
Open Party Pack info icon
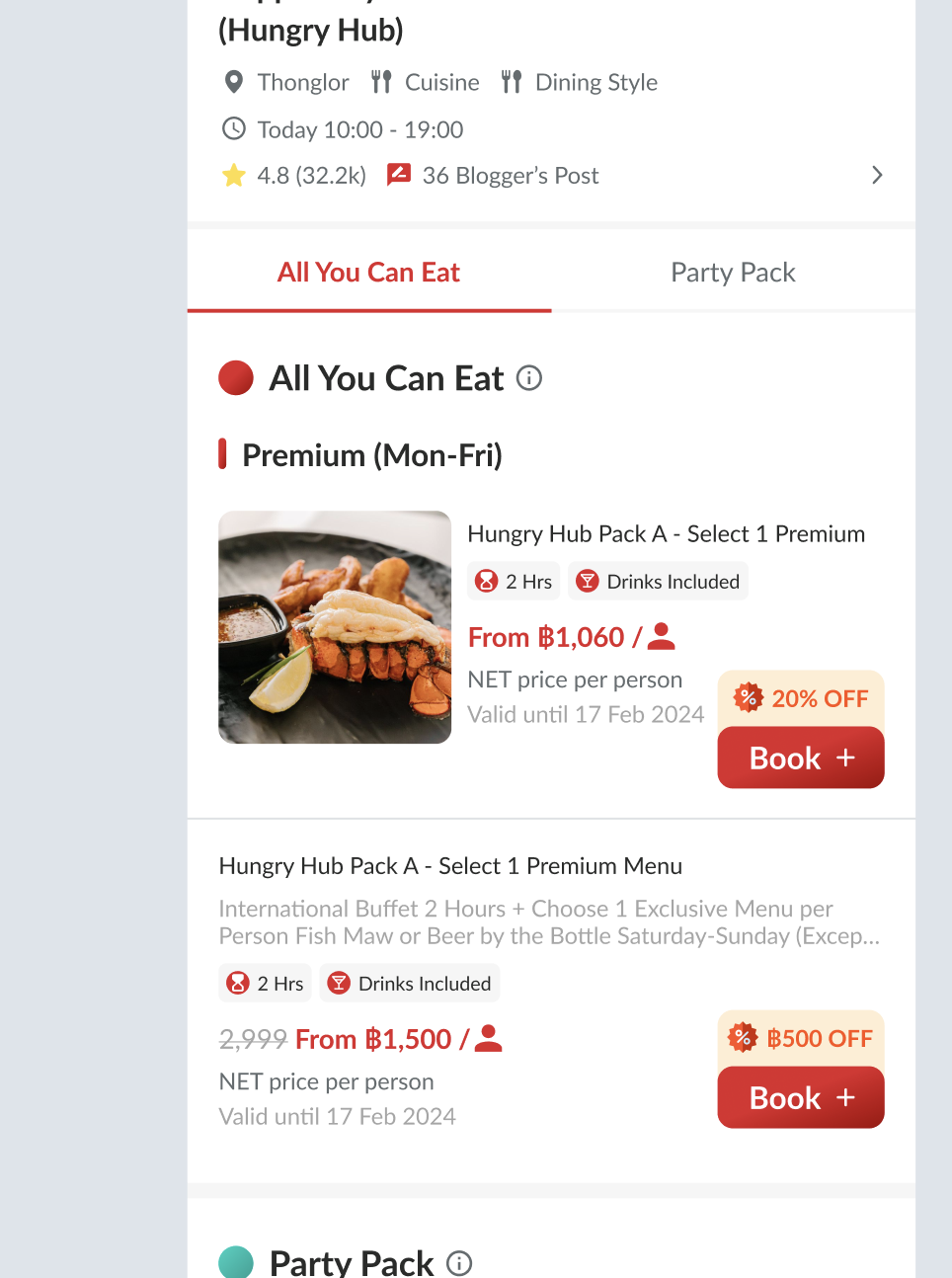459,1263
